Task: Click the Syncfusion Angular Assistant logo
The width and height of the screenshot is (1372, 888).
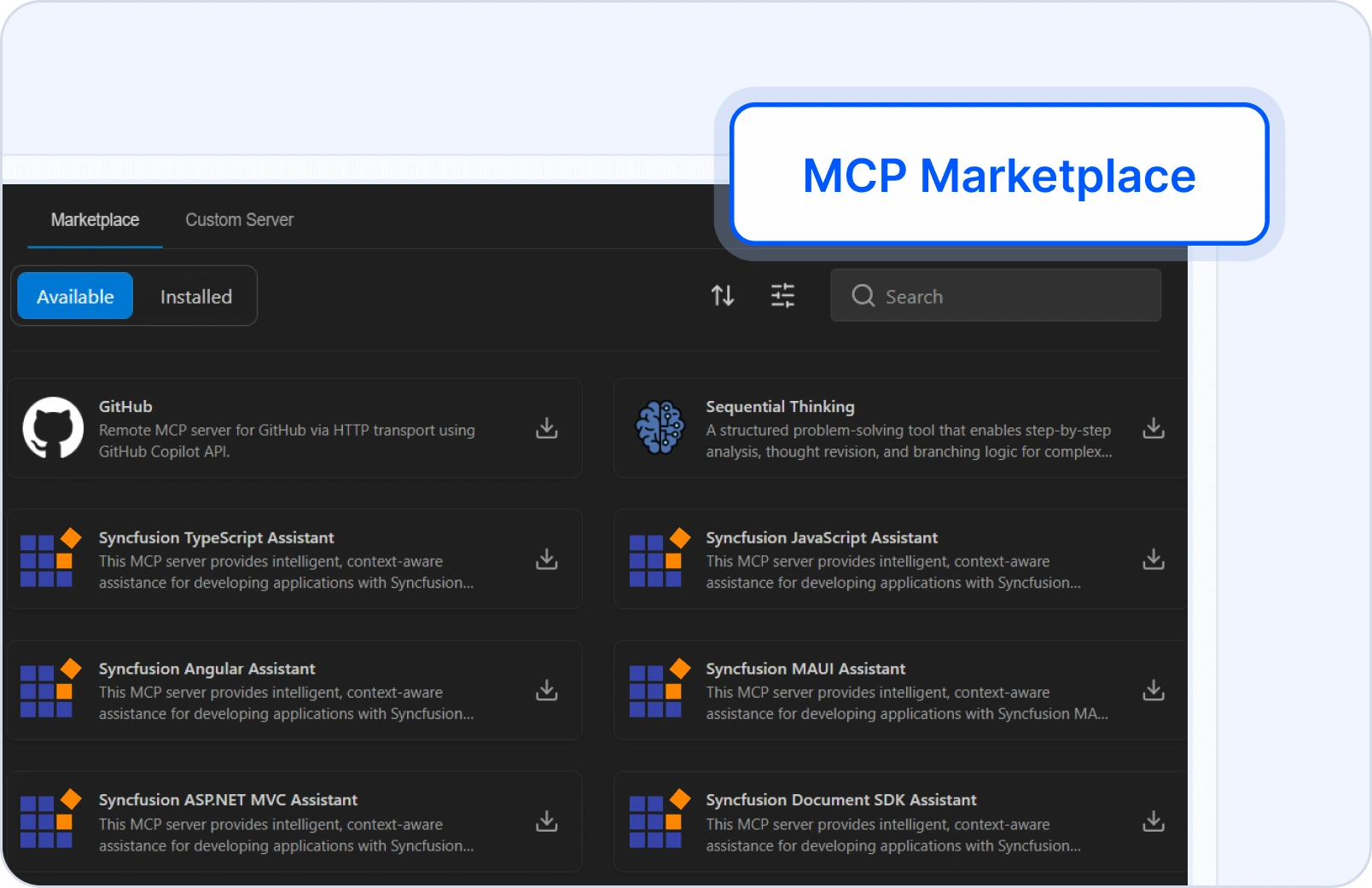Action: (x=49, y=691)
